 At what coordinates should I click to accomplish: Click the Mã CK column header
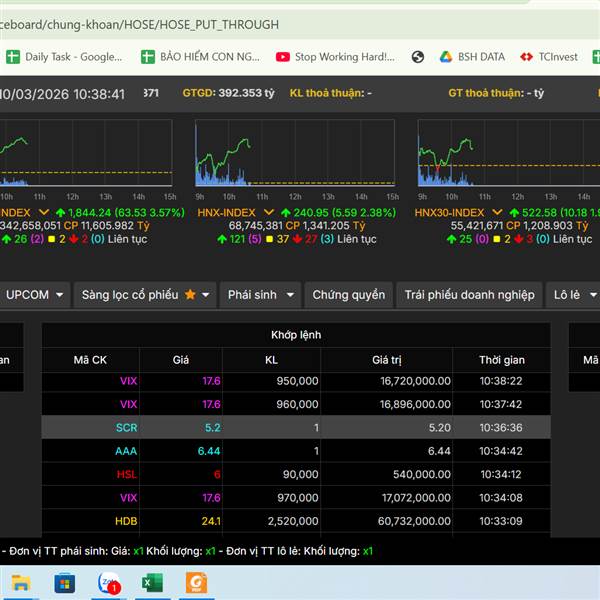90,360
